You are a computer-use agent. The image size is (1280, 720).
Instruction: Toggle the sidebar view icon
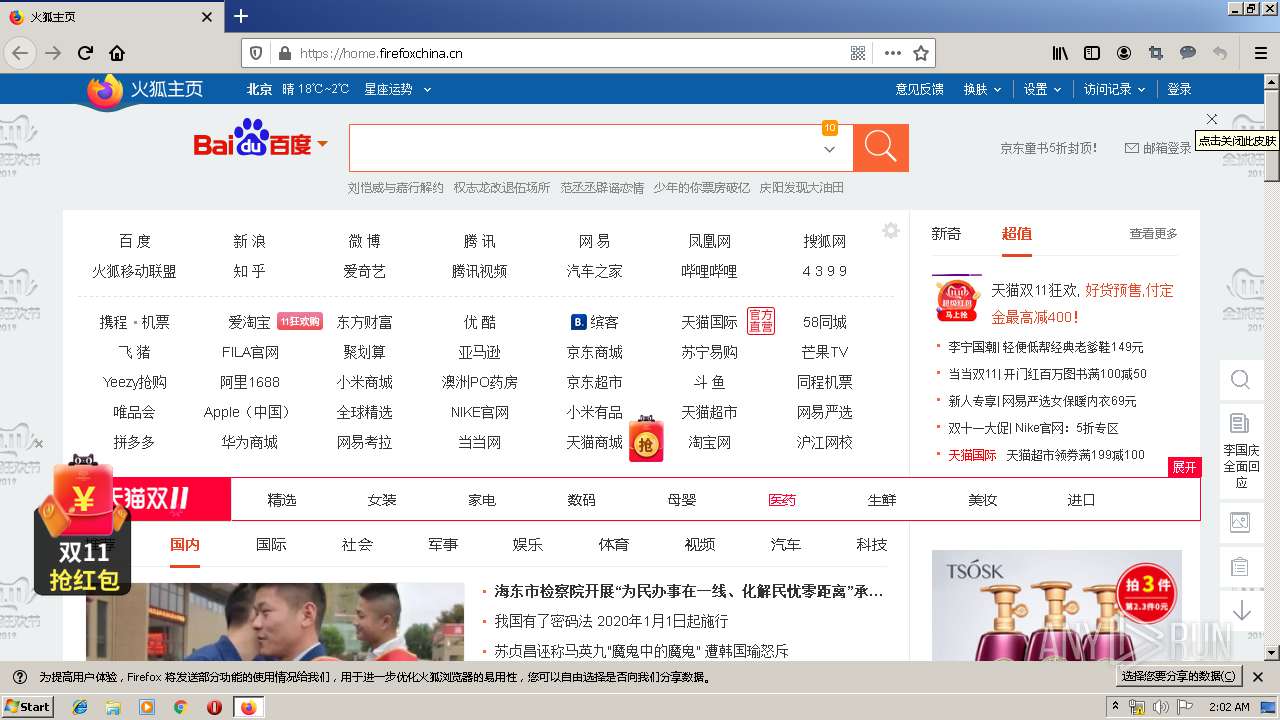[x=1092, y=53]
